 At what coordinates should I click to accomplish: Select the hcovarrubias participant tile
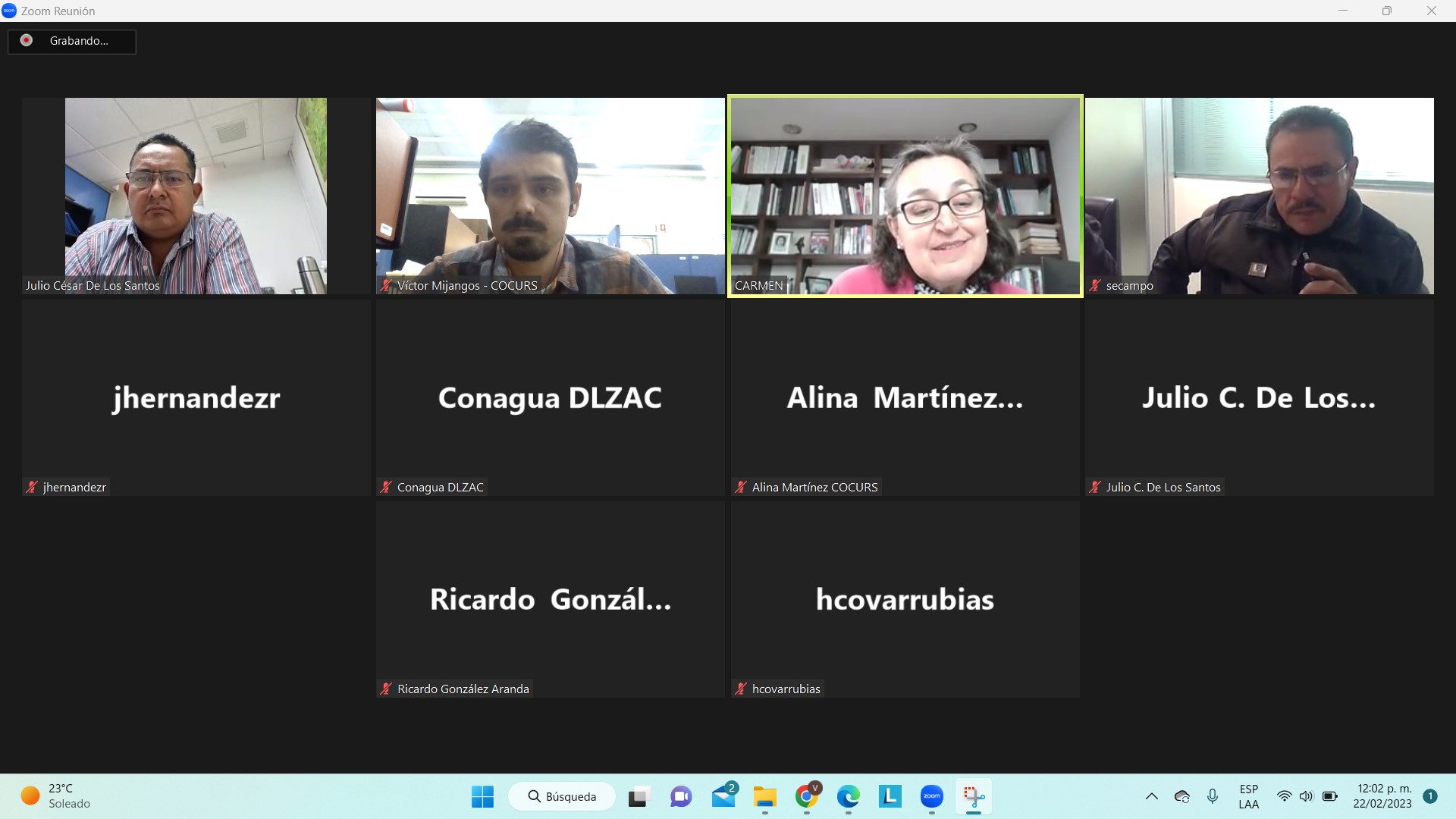pos(905,599)
